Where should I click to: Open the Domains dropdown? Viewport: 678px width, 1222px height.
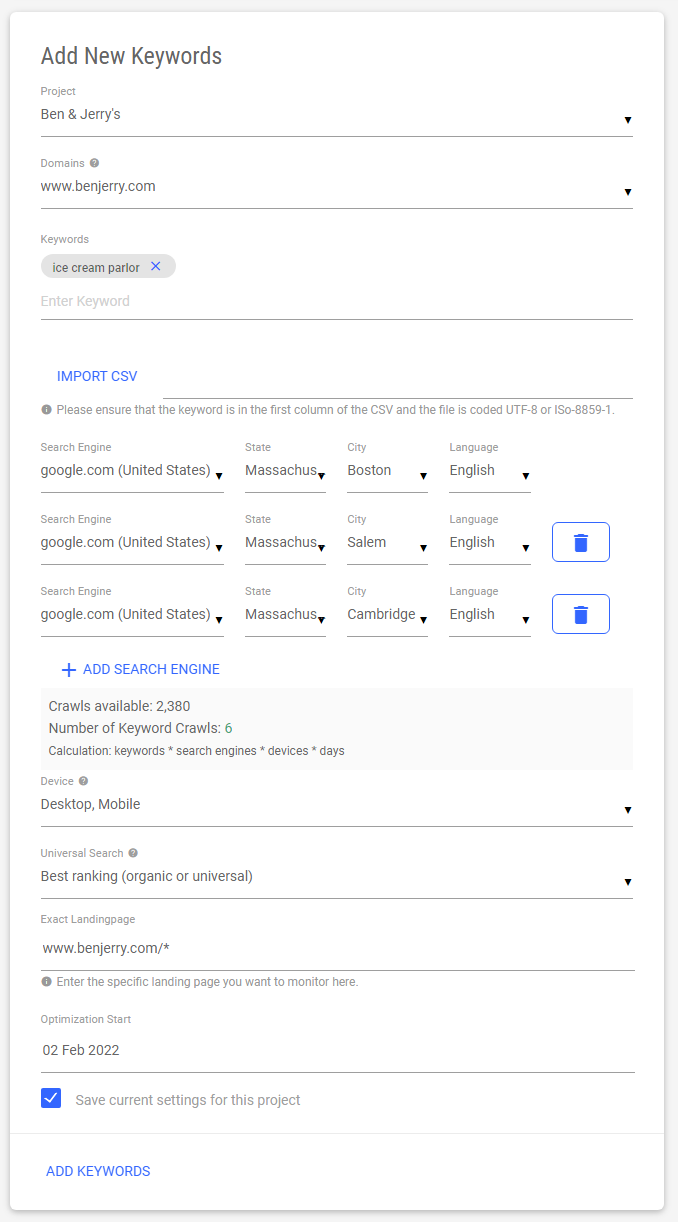coord(337,188)
